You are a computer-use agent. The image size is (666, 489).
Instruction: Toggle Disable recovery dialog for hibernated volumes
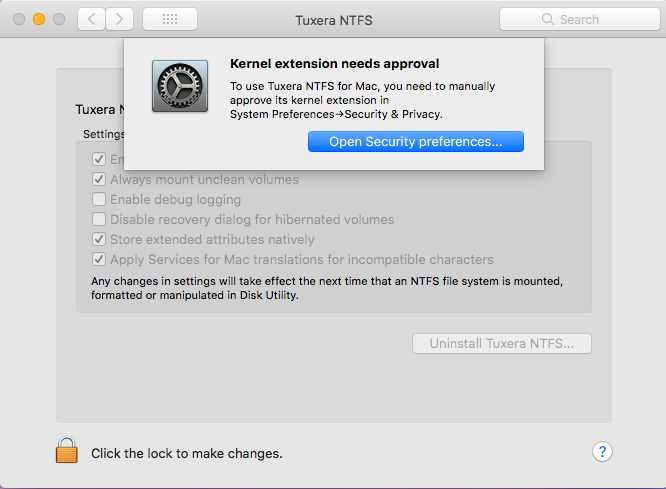(x=99, y=219)
